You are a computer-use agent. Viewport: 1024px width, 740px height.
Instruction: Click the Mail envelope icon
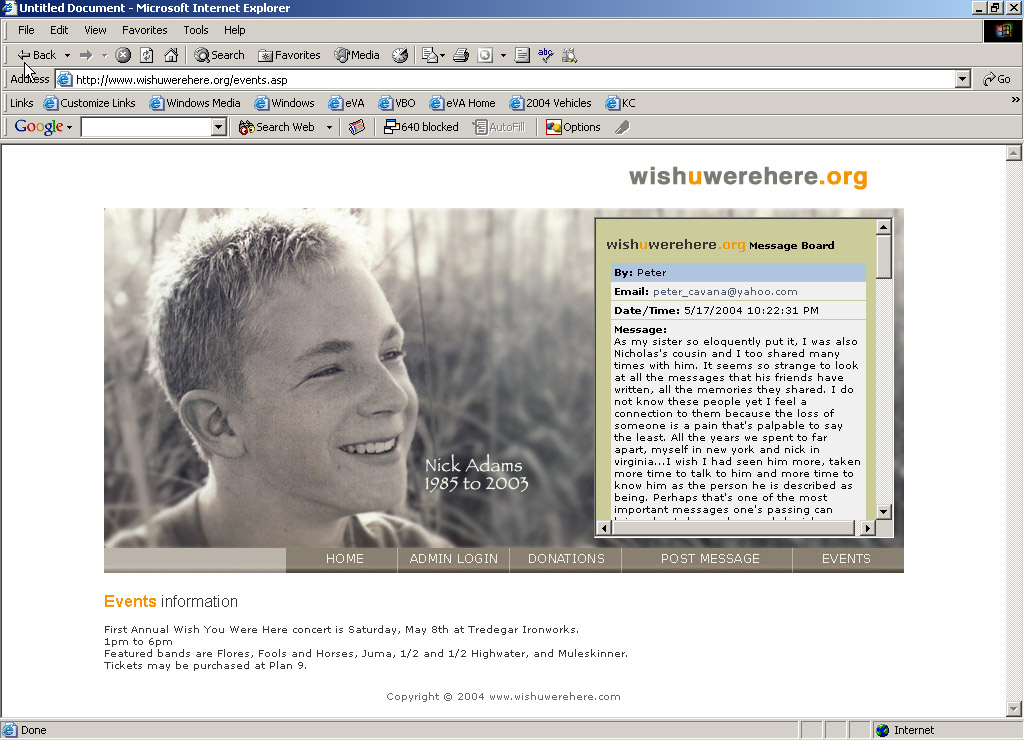pyautogui.click(x=429, y=56)
